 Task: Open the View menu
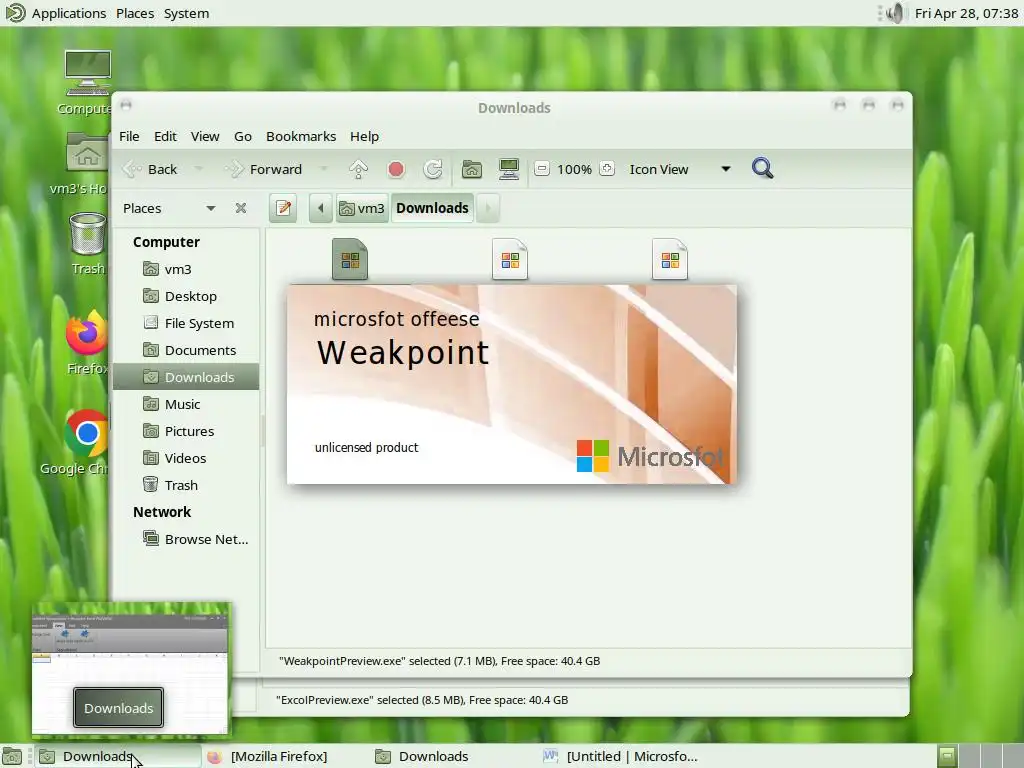click(x=205, y=136)
